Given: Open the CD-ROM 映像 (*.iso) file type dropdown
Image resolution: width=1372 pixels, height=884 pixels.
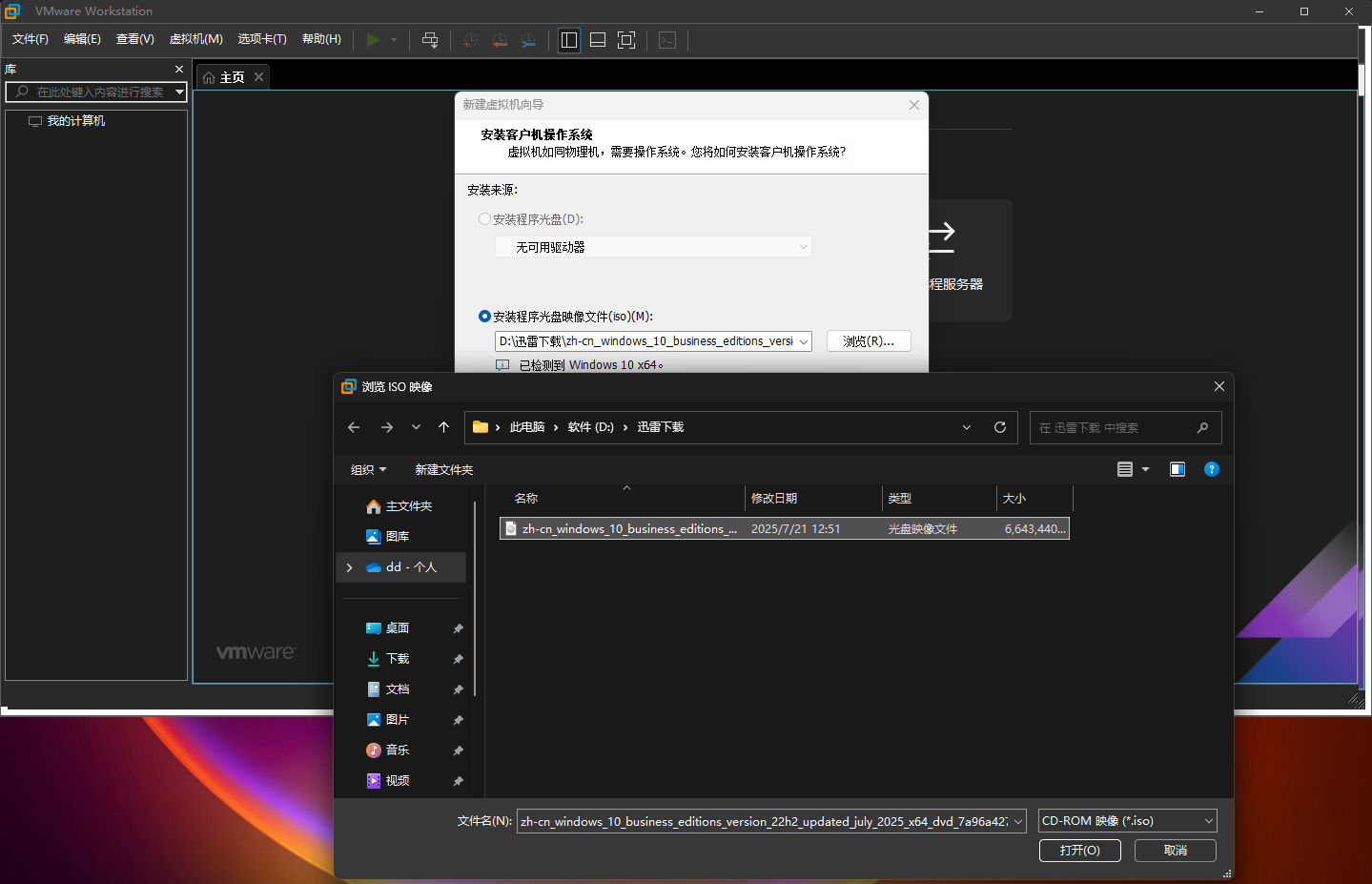Looking at the screenshot, I should 1127,821.
